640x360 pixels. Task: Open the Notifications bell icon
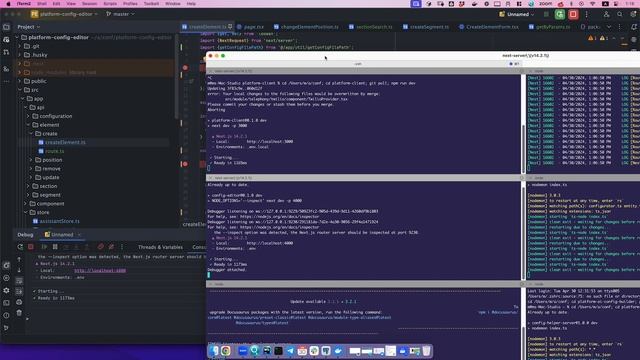point(634,27)
